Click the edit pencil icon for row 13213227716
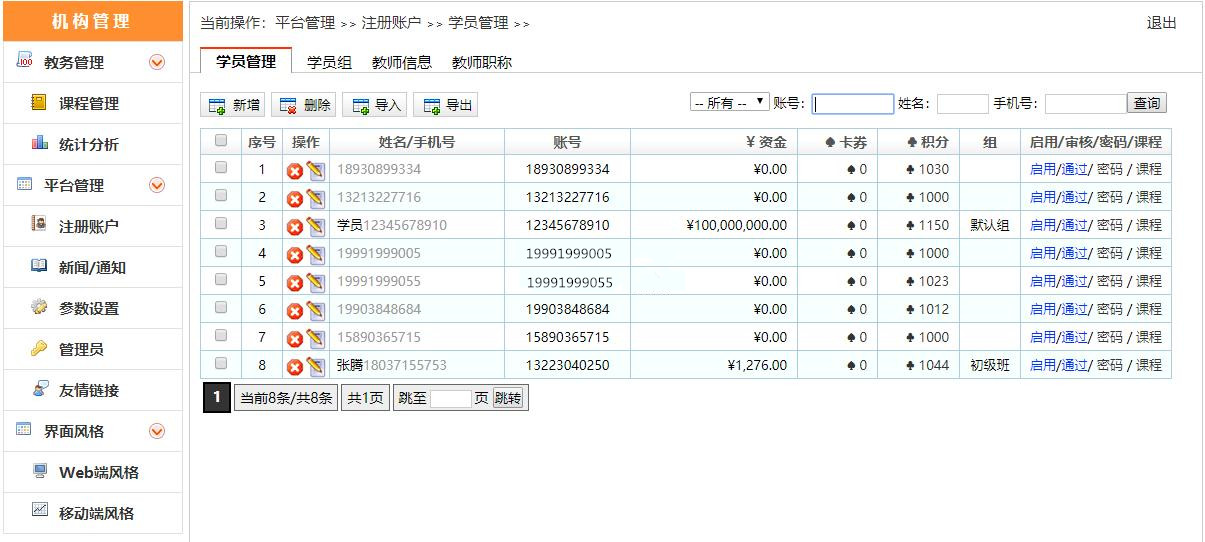This screenshot has width=1205, height=542. tap(315, 198)
